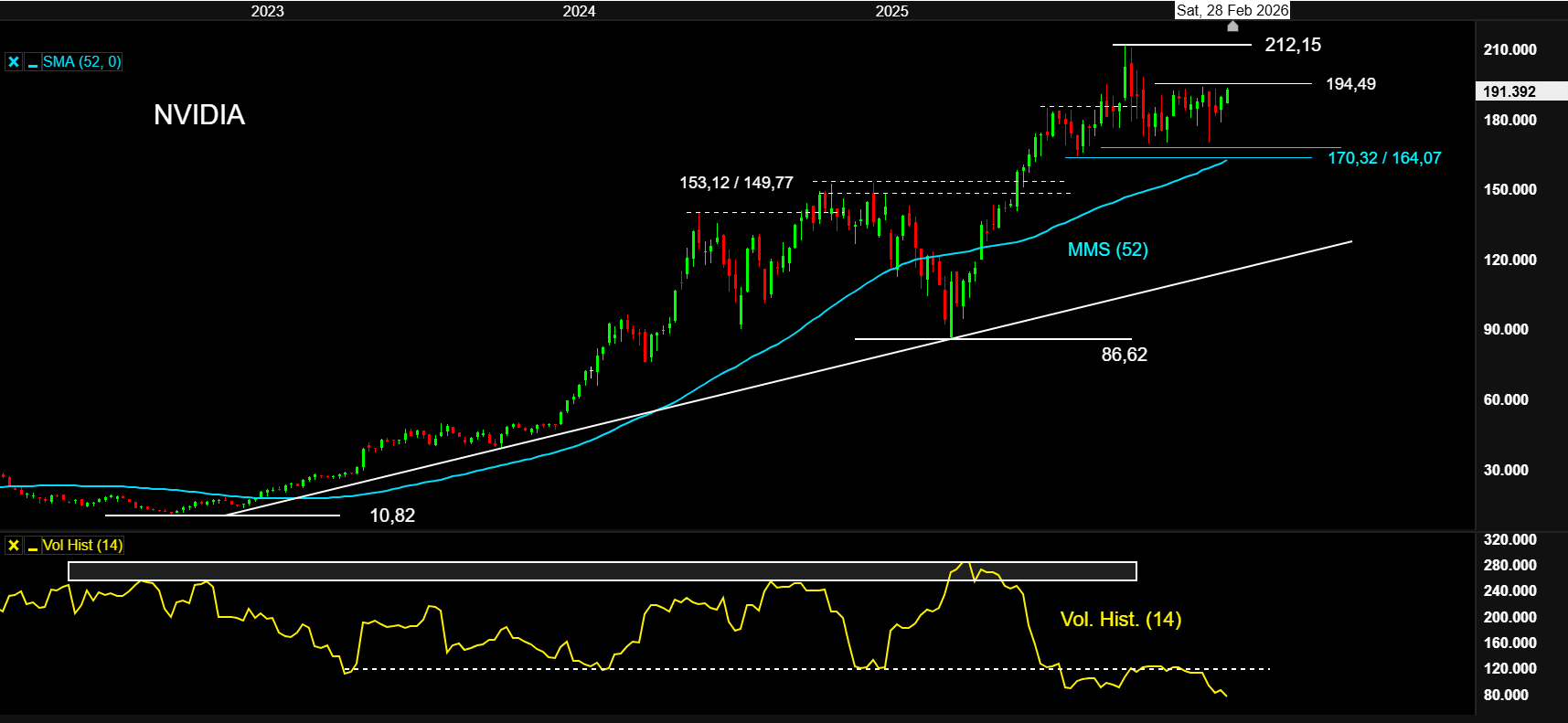This screenshot has width=1568, height=723.
Task: Click the cyan MMS (52) text label
Action: click(x=1107, y=250)
